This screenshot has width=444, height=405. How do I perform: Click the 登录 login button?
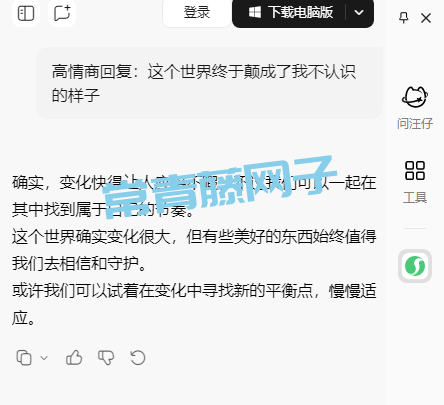click(x=197, y=13)
